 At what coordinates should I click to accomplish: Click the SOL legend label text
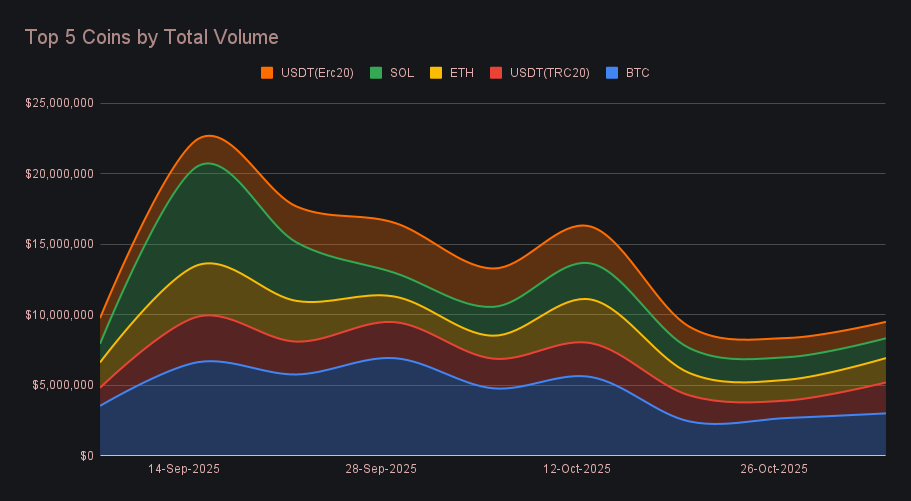[402, 73]
